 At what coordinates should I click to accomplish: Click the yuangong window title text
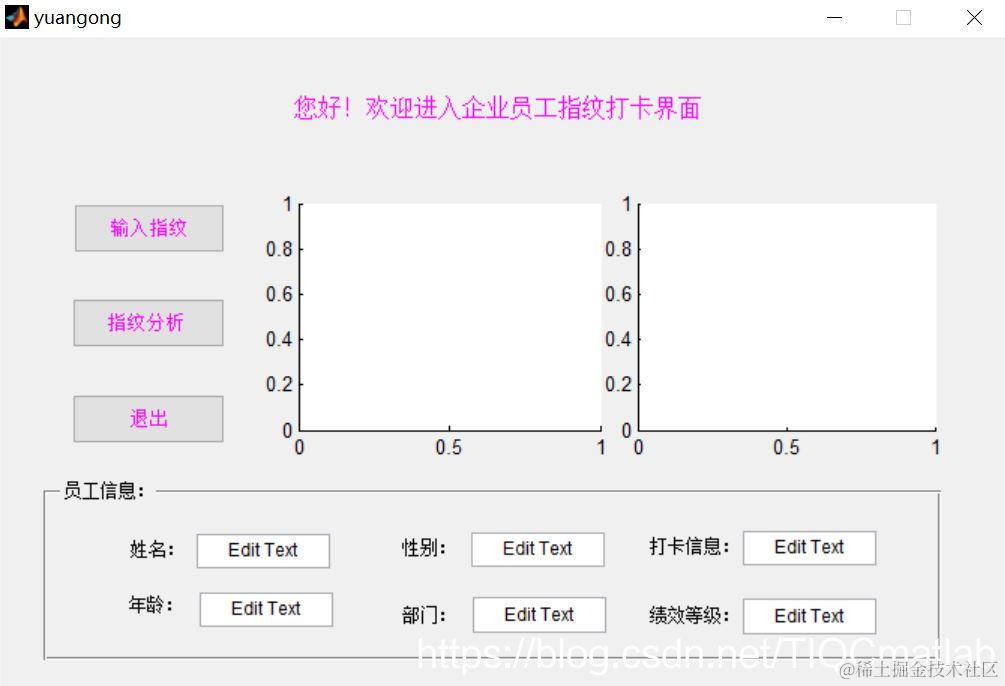pyautogui.click(x=77, y=16)
